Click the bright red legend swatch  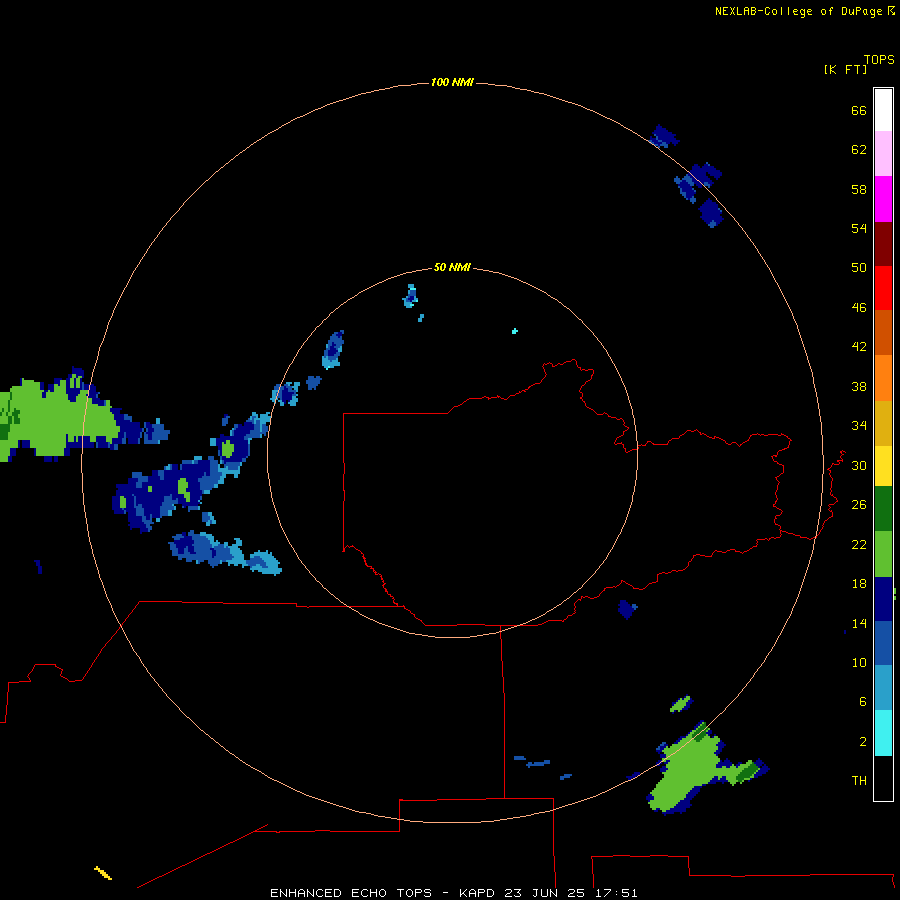click(883, 288)
